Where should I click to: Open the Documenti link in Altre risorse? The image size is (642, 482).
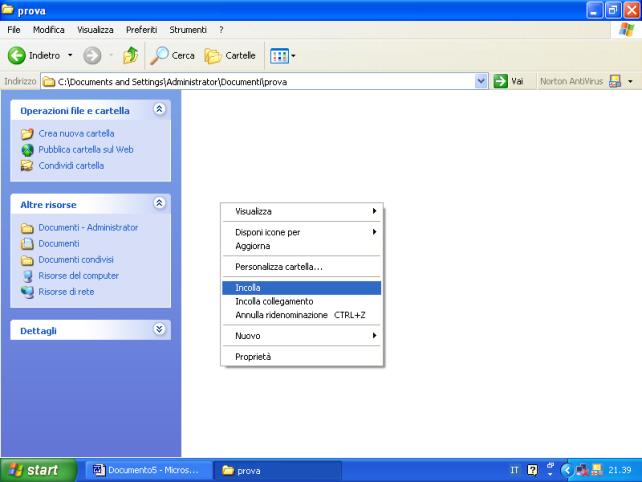59,243
